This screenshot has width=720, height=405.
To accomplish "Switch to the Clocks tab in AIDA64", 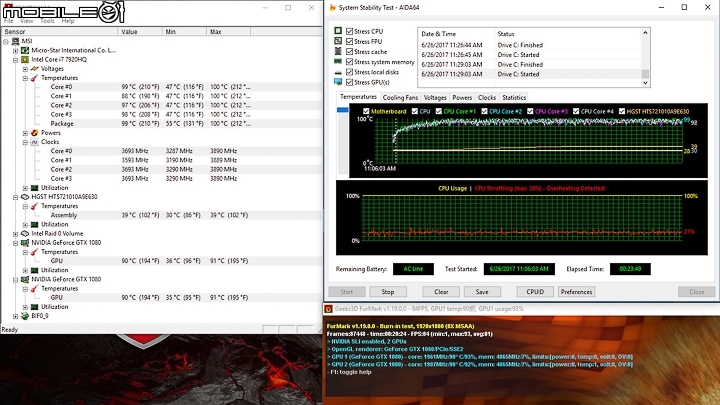I will click(487, 97).
